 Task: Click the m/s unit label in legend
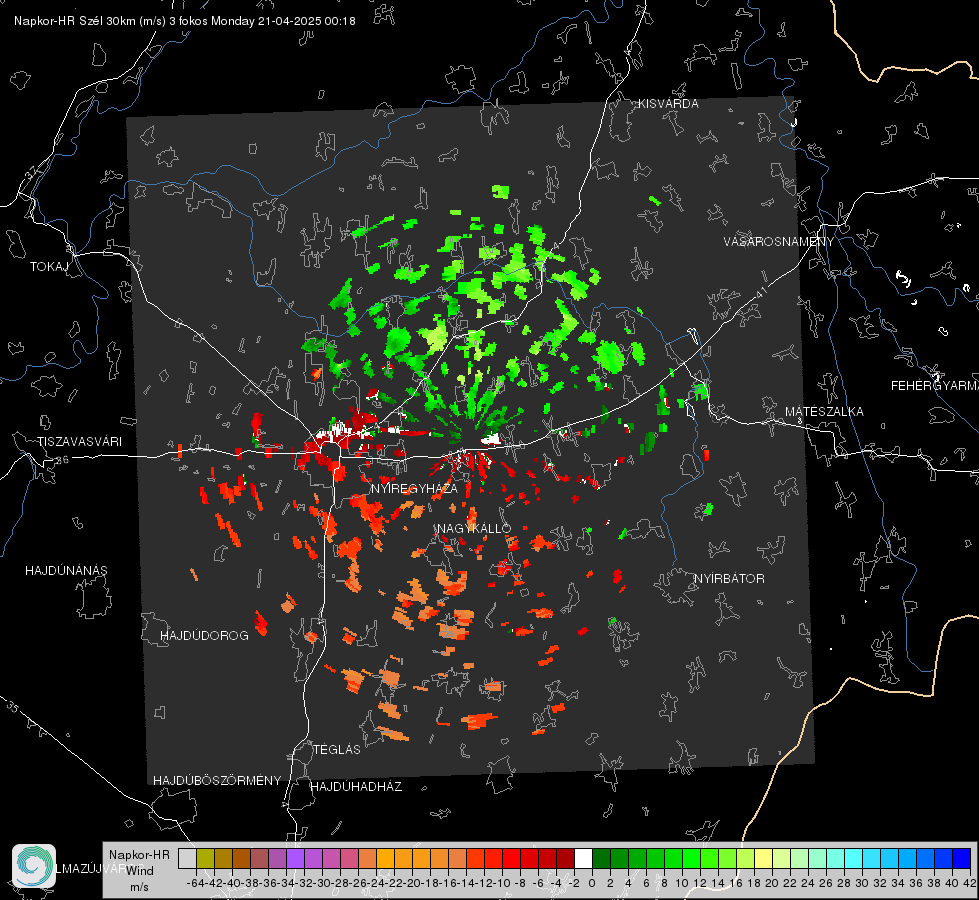pos(139,887)
